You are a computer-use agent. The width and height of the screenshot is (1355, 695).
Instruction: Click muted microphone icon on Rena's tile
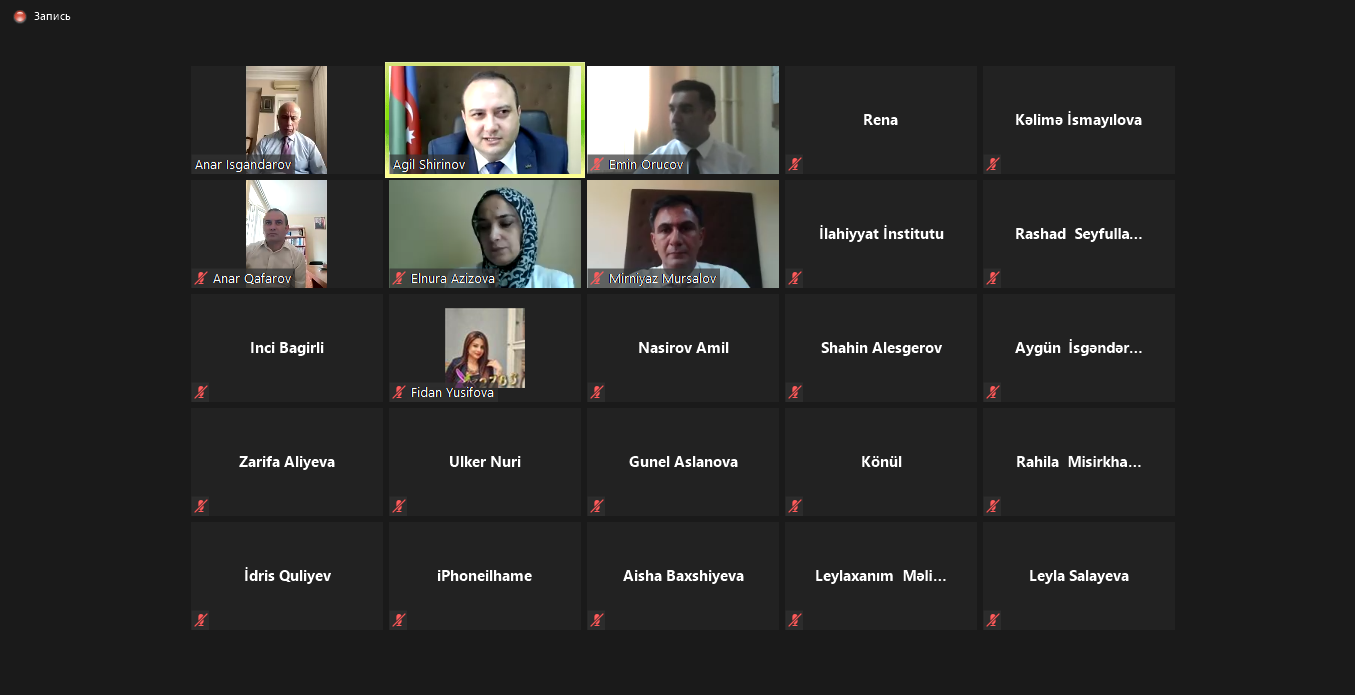(x=795, y=164)
